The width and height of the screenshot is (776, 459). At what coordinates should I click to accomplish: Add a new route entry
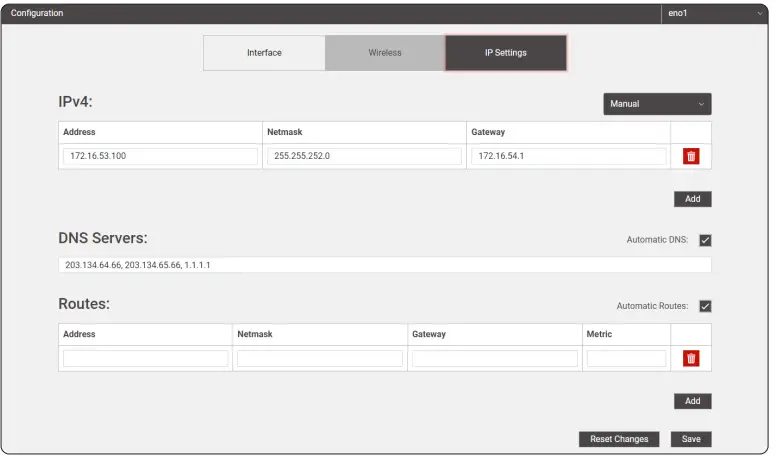pyautogui.click(x=692, y=401)
